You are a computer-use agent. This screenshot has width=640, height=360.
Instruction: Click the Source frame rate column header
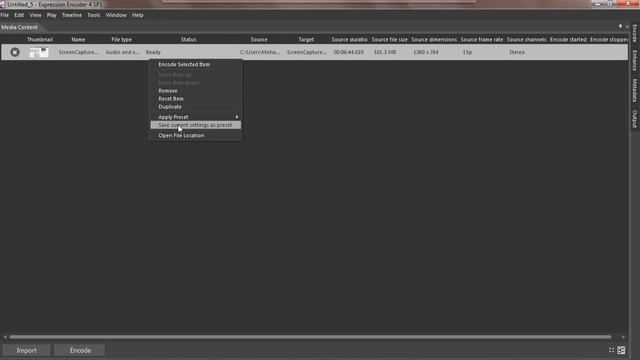(482, 40)
